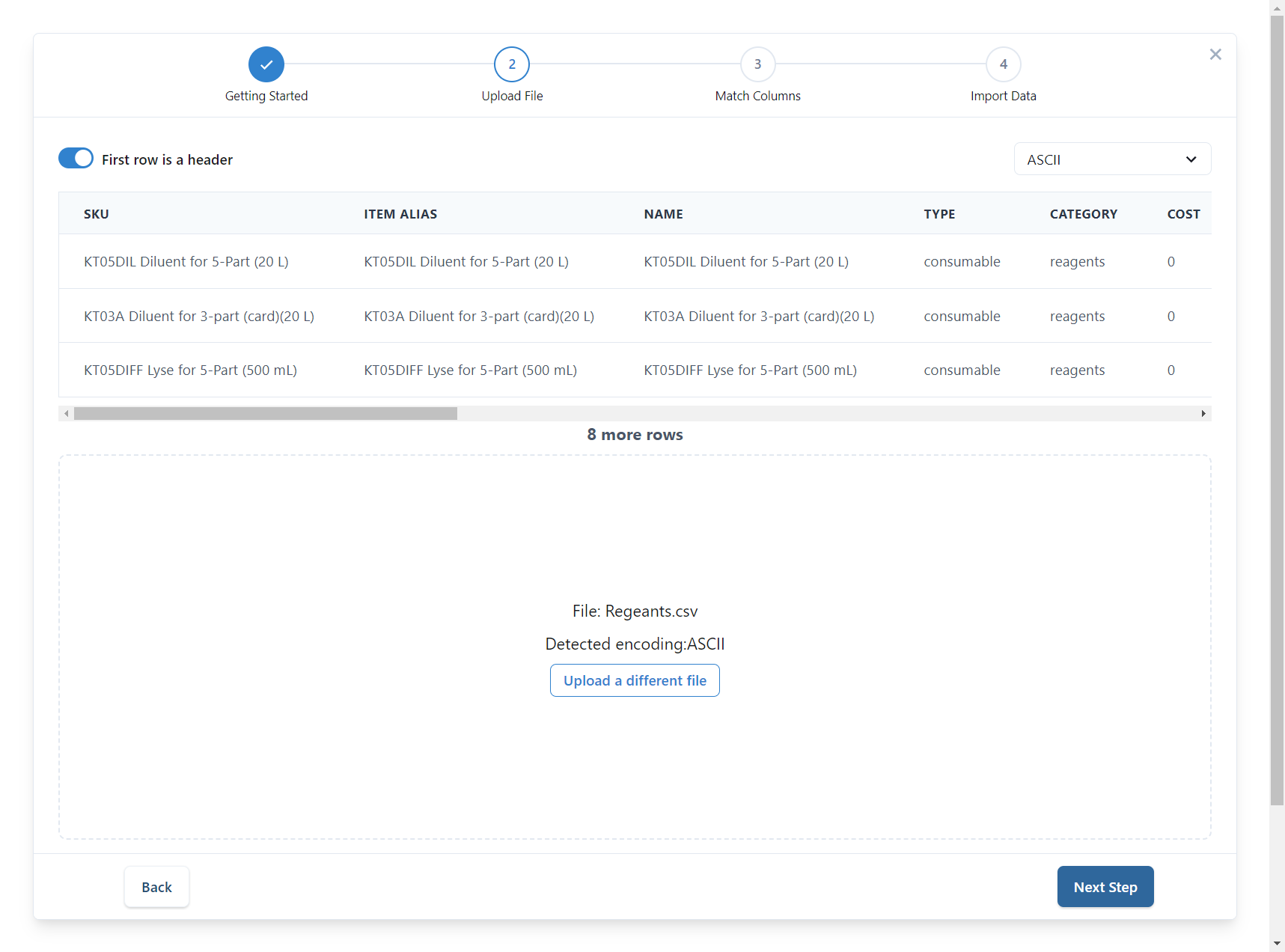The image size is (1285, 952).
Task: Click step 4 Import Data circle
Action: point(1004,64)
